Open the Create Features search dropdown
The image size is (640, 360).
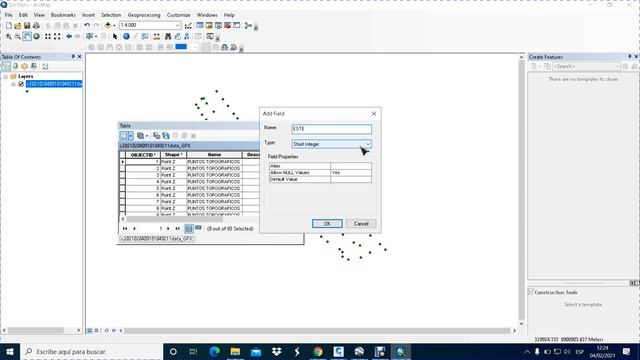617,66
